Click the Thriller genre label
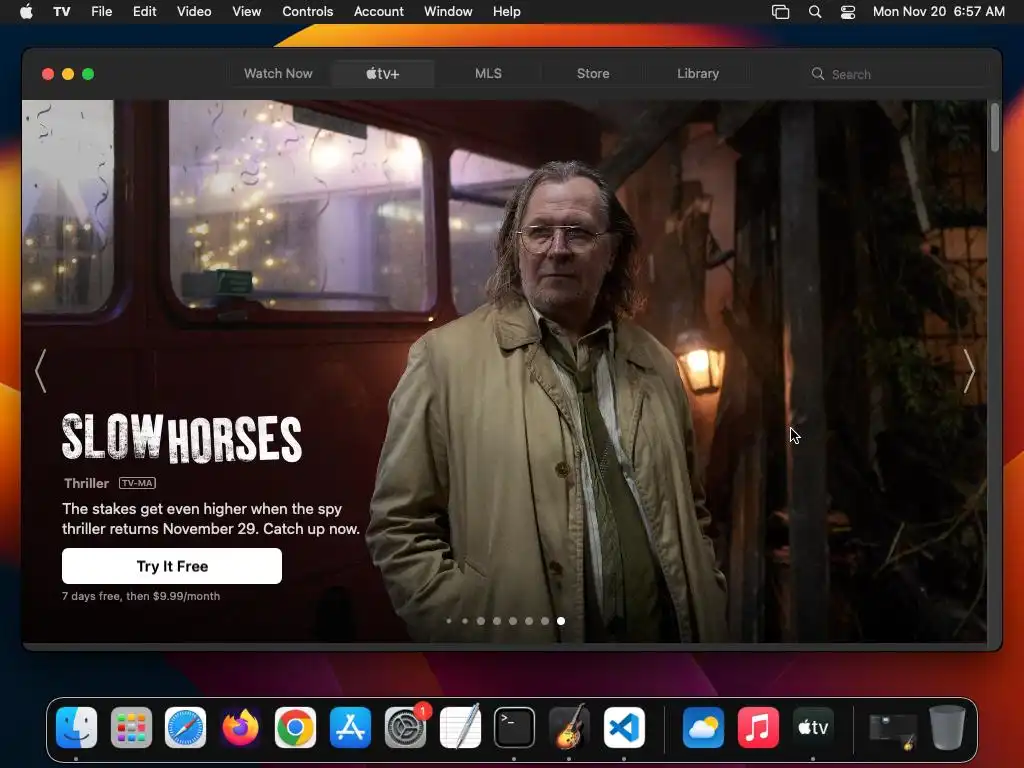Viewport: 1024px width, 768px height. click(x=86, y=483)
